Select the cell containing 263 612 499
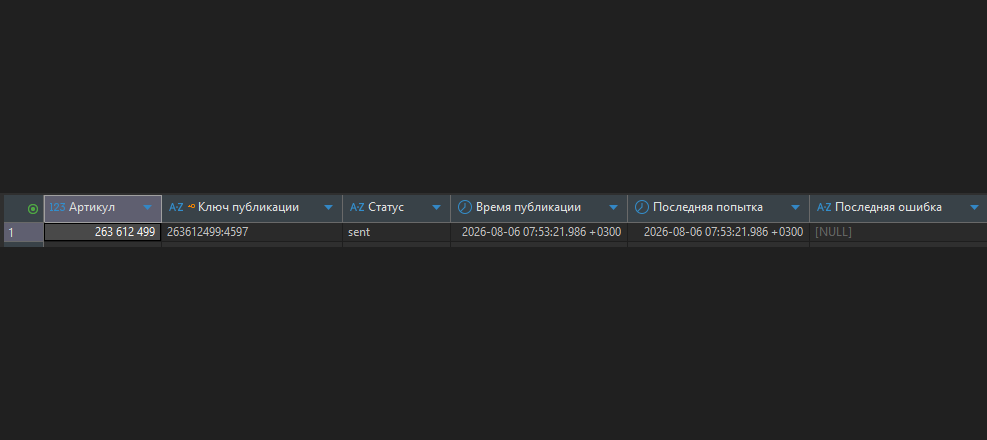This screenshot has width=987, height=440. [103, 232]
